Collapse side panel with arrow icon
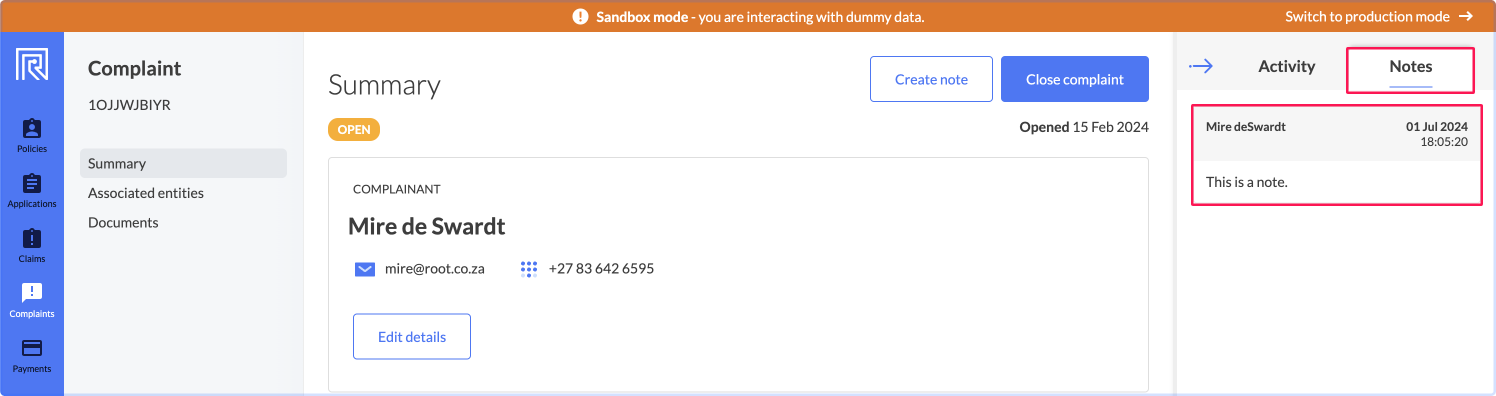 click(1201, 67)
